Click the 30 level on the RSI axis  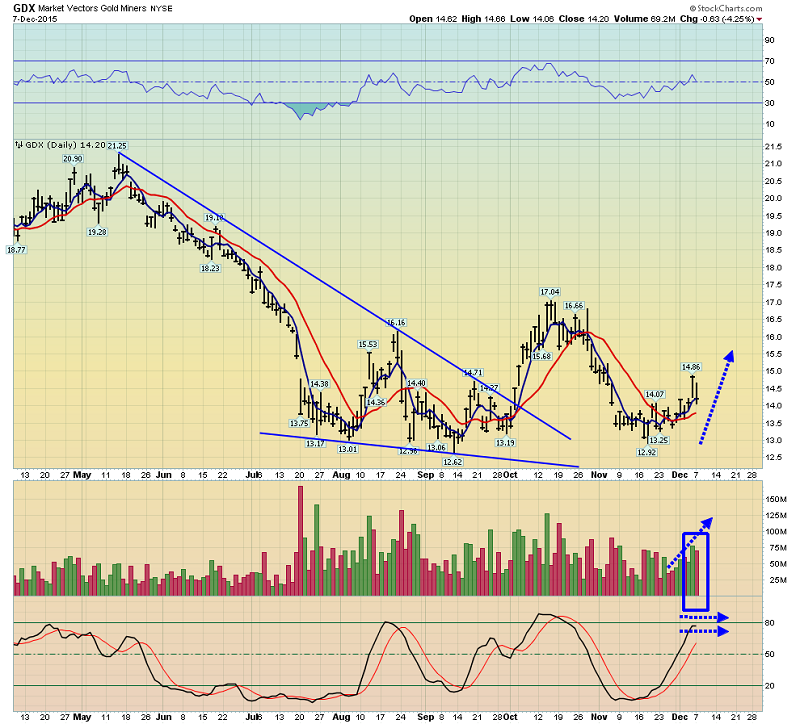pos(769,103)
